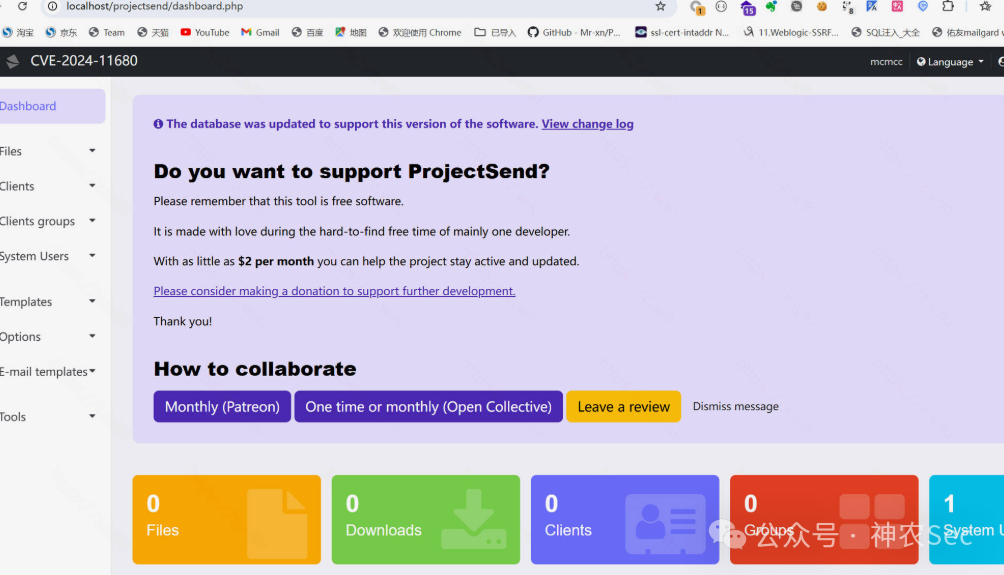Open the GitHub Mr-xn bookmark
The width and height of the screenshot is (1004, 575).
coord(574,32)
